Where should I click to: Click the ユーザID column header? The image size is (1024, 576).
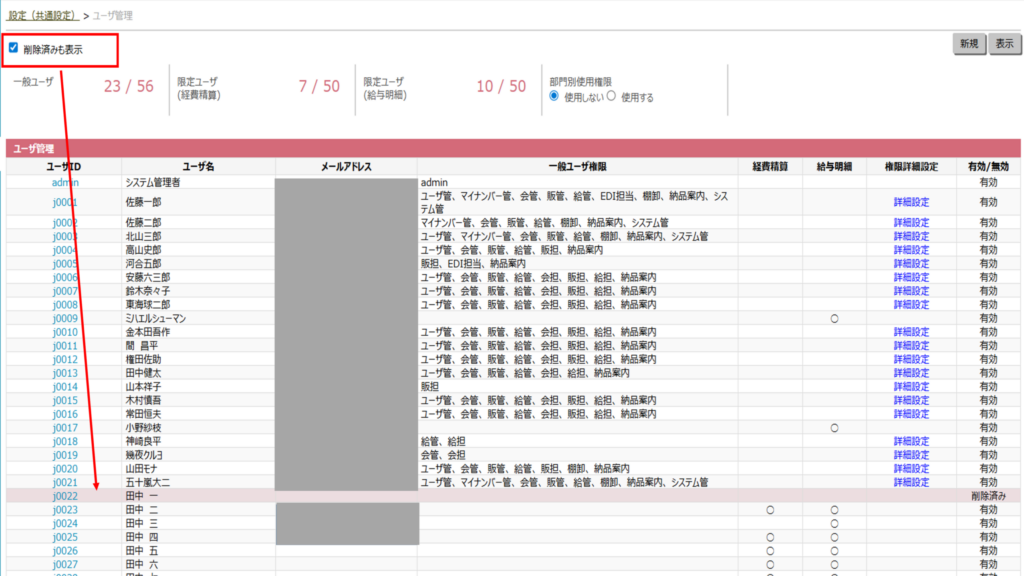64,166
